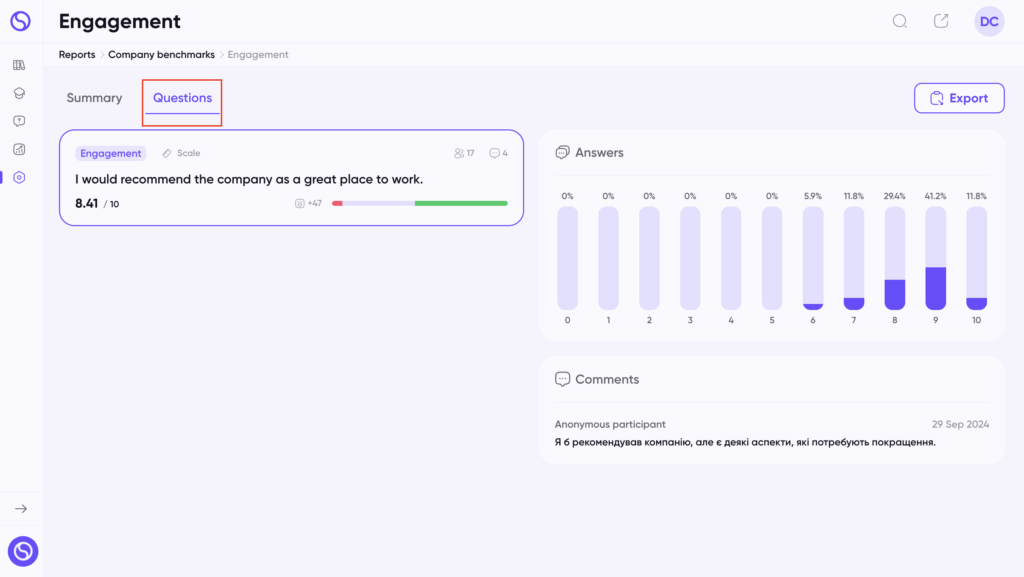Click the Export button

coord(959,98)
